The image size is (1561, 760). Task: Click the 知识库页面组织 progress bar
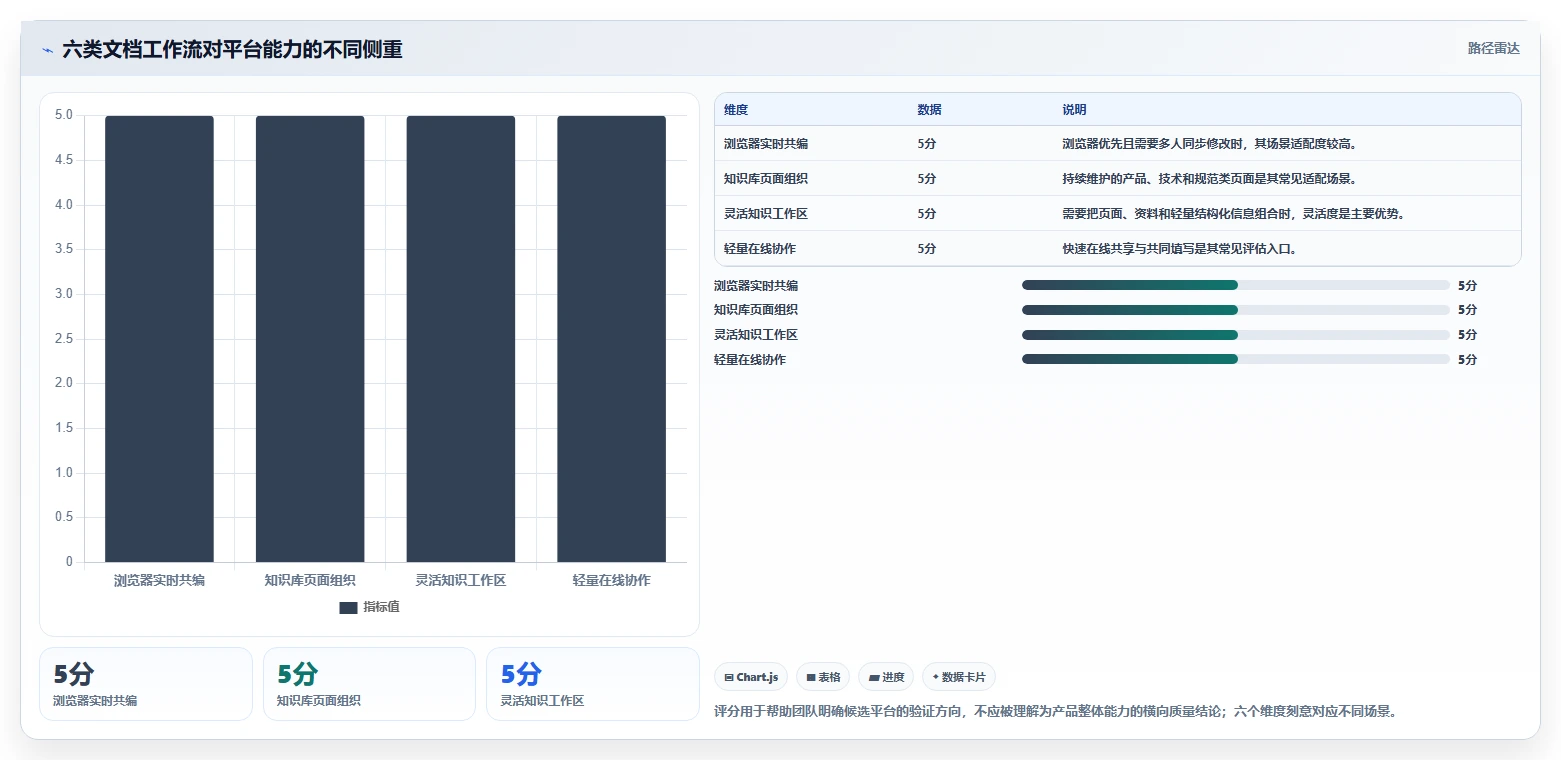pyautogui.click(x=1236, y=310)
